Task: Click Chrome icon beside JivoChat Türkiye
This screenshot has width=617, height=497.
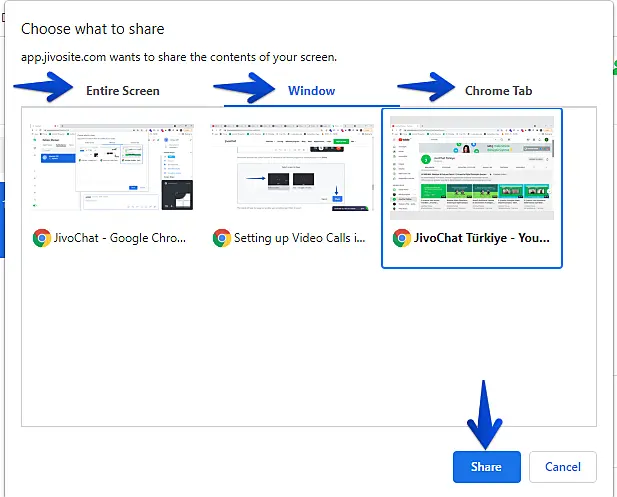Action: 402,238
